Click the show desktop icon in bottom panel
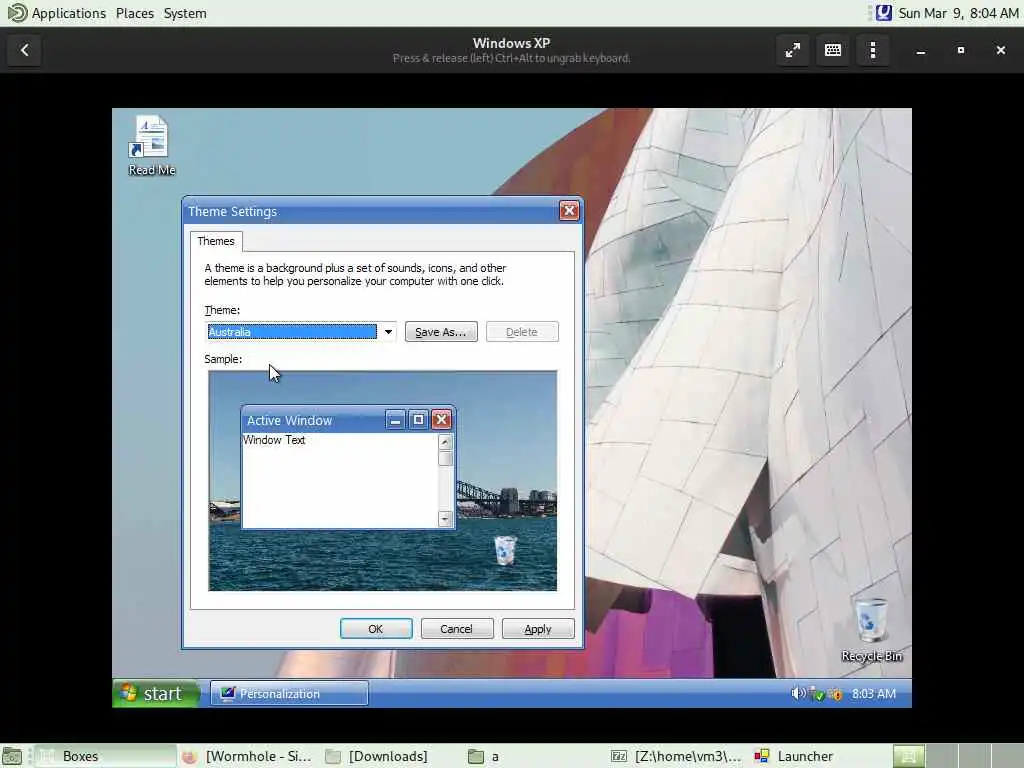The height and width of the screenshot is (768, 1024). click(12, 756)
